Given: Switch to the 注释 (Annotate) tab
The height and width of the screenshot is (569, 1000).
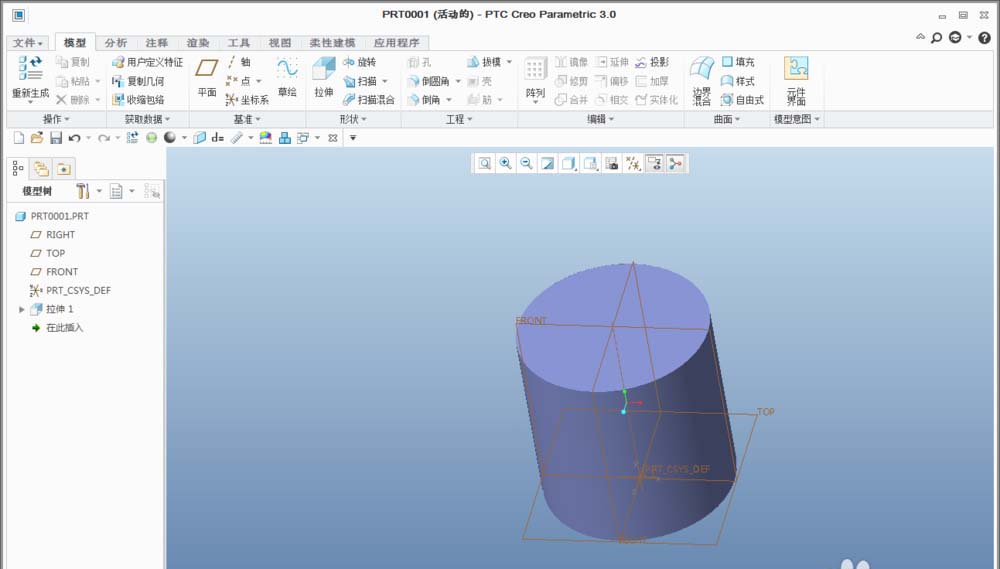Looking at the screenshot, I should pos(156,43).
